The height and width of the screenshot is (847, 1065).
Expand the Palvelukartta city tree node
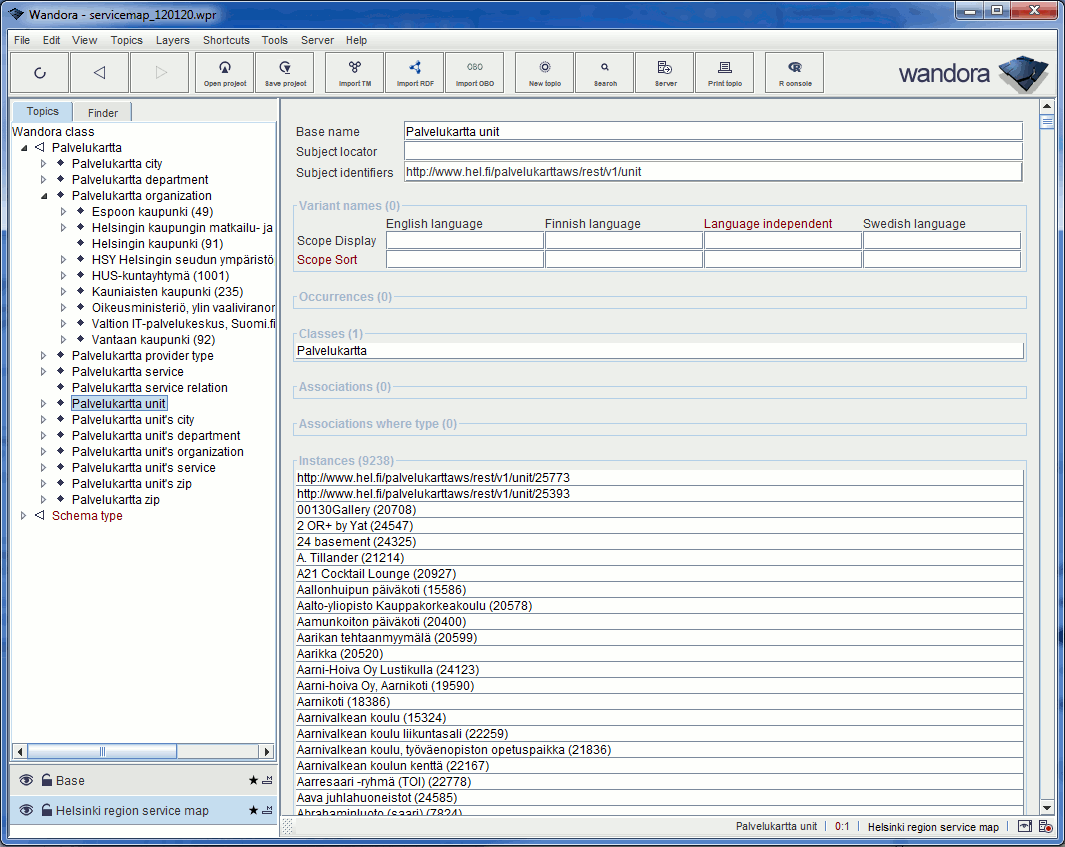click(42, 163)
